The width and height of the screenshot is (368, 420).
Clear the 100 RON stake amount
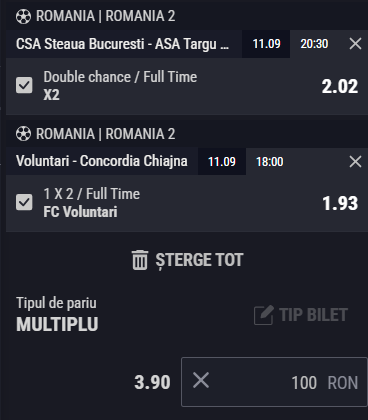[201, 380]
